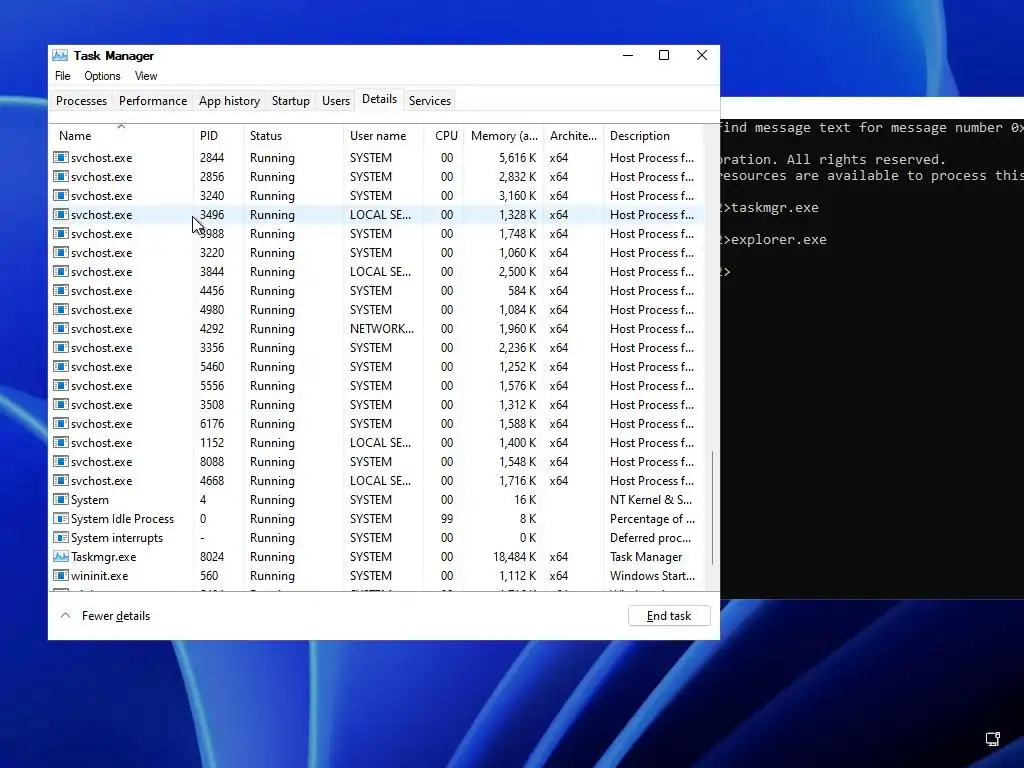Click the icon of svchost.exe PID 5556
This screenshot has height=768, width=1024.
tap(61, 385)
